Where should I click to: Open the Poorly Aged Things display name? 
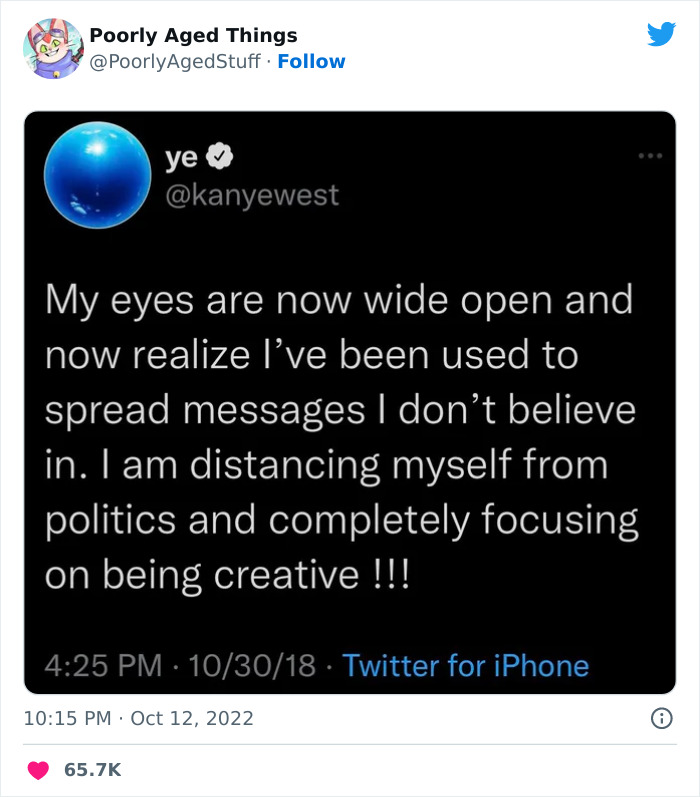point(193,36)
